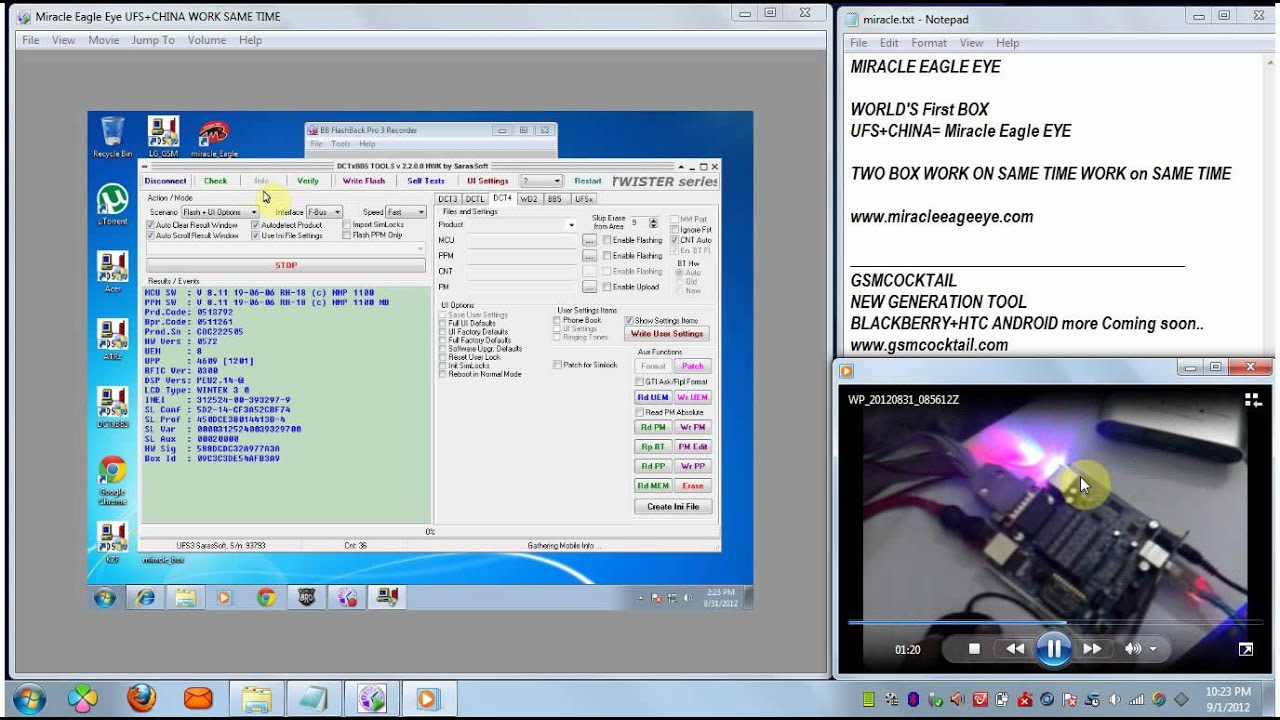Toggle Show Settings Items checkbox

630,320
